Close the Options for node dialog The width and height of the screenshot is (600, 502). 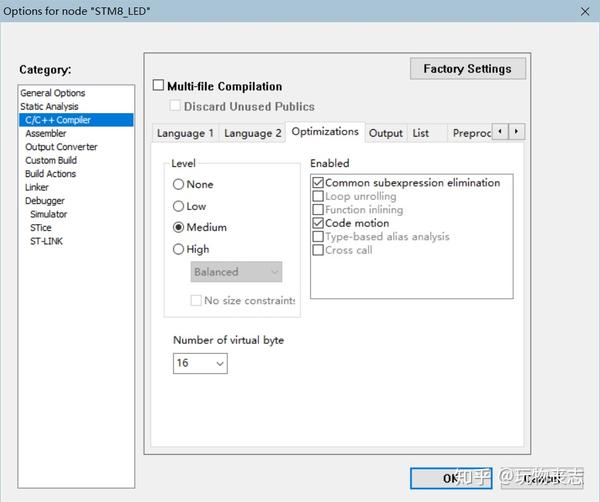pyautogui.click(x=585, y=11)
